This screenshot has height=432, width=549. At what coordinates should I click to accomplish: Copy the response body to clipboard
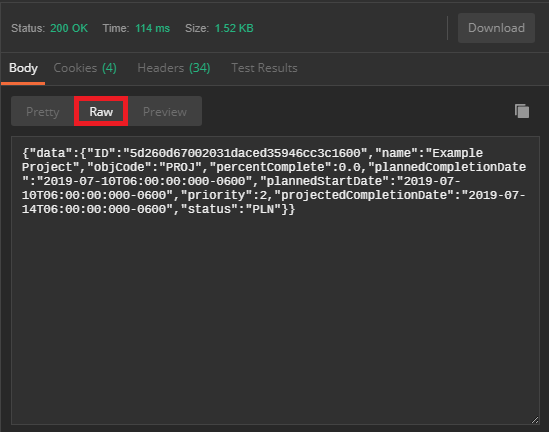(522, 112)
